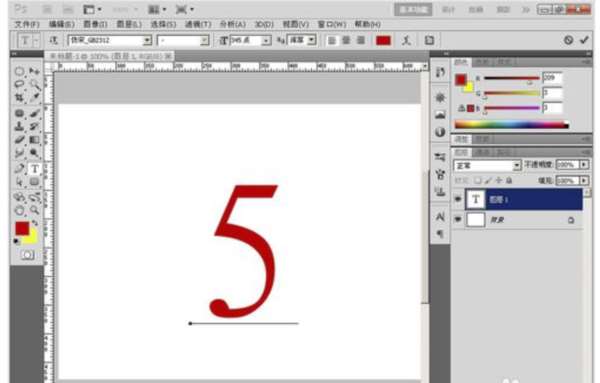Toggle quick mask mode button
The image size is (600, 383).
point(27,255)
